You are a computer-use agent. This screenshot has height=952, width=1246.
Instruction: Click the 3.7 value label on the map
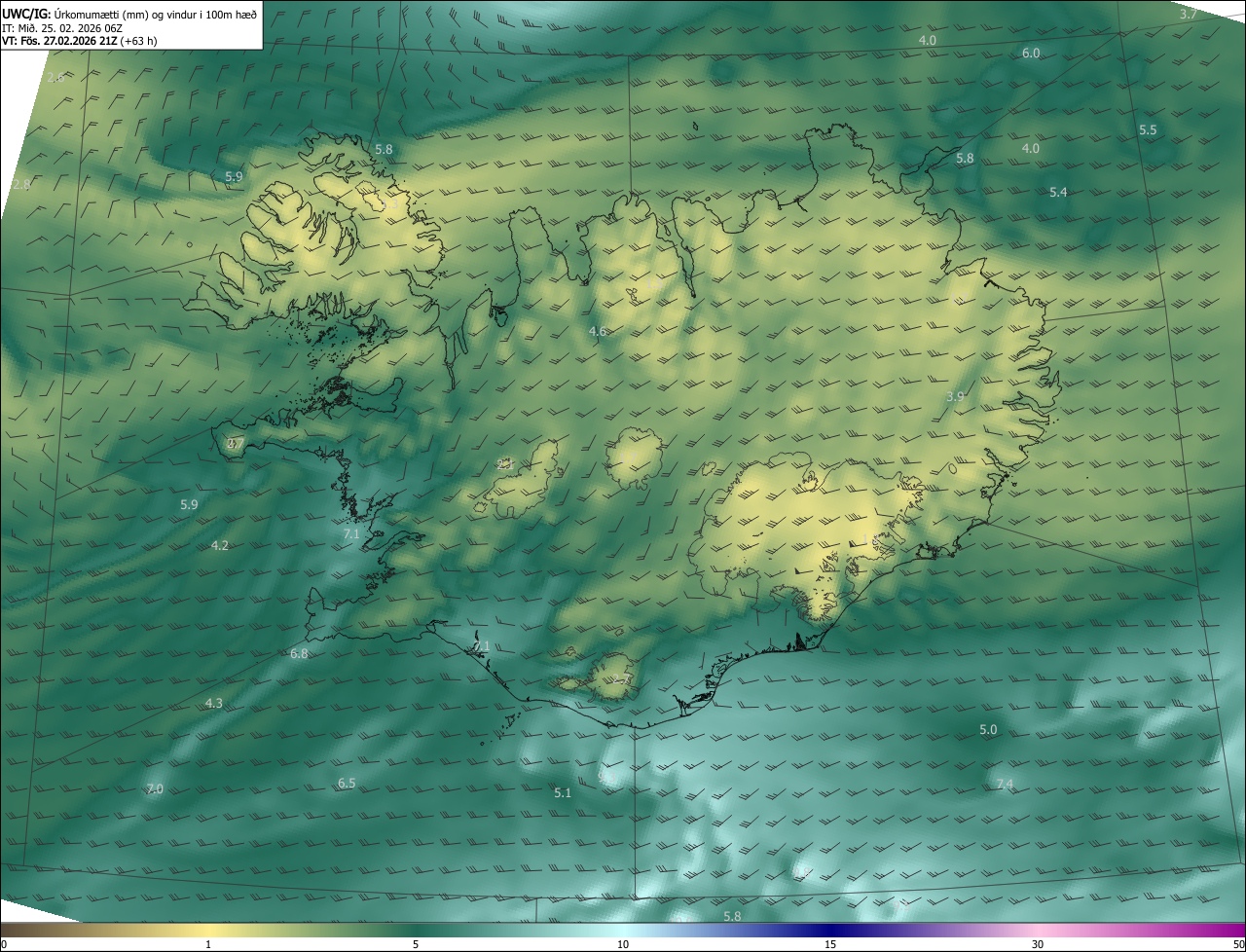1188,14
